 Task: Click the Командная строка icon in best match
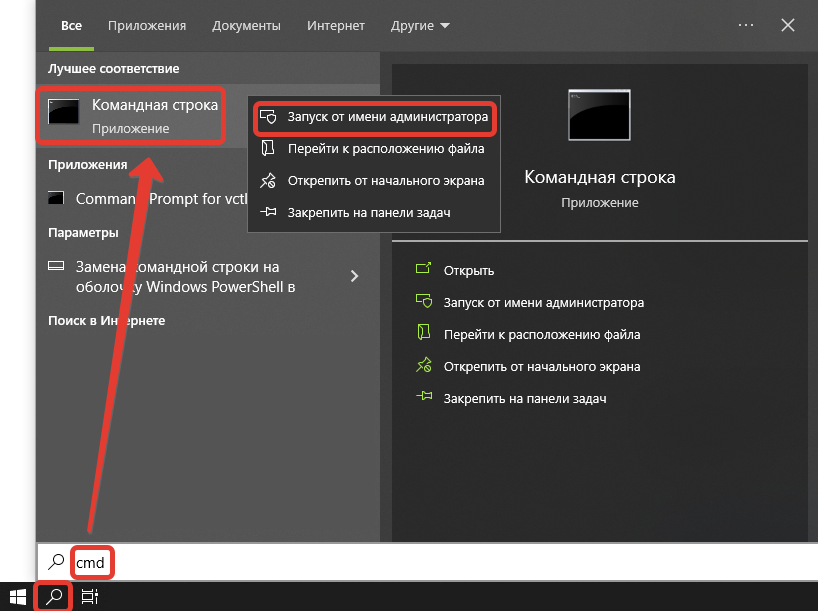(x=64, y=111)
